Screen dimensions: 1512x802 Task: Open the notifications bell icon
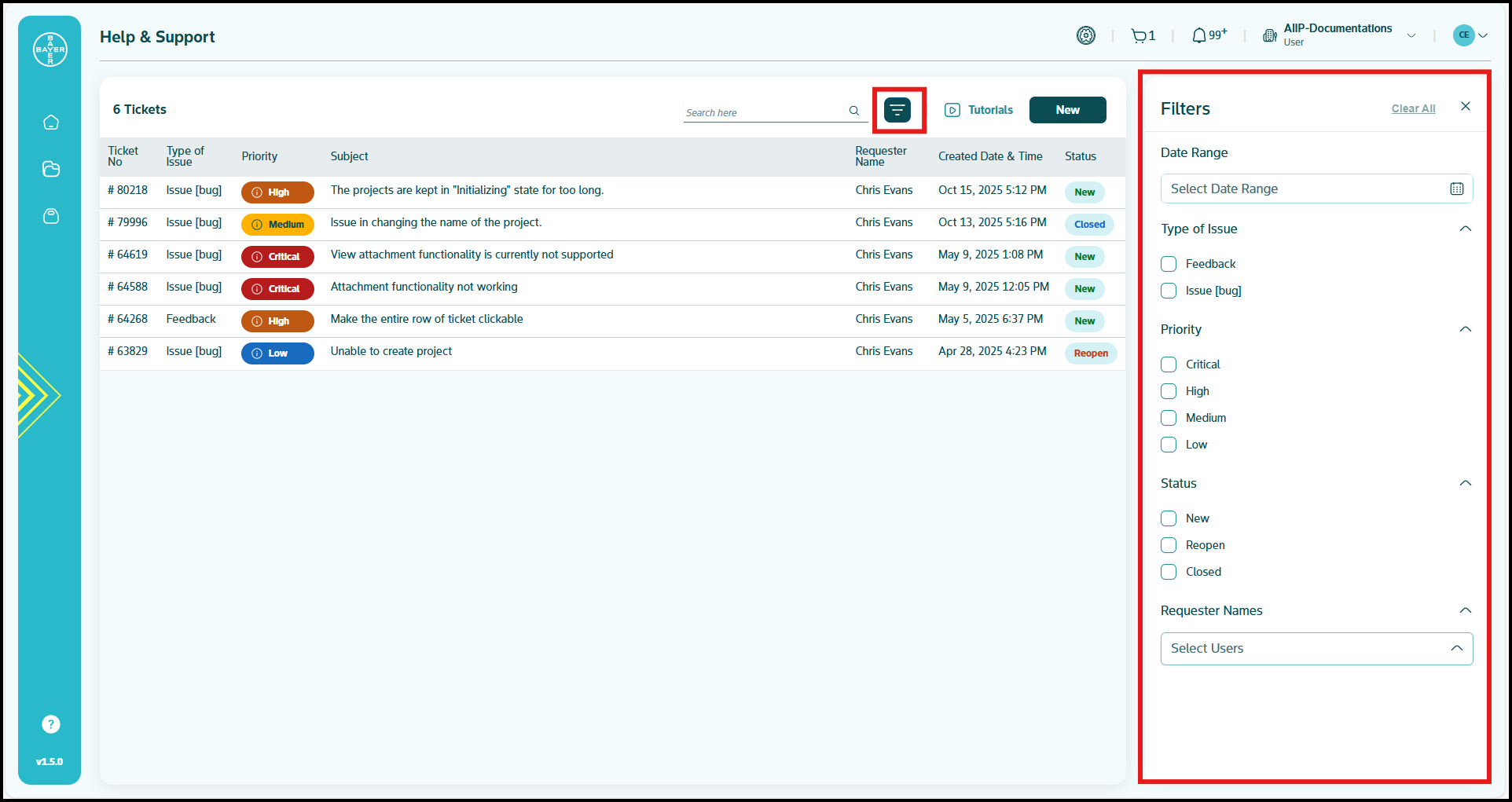(x=1198, y=36)
